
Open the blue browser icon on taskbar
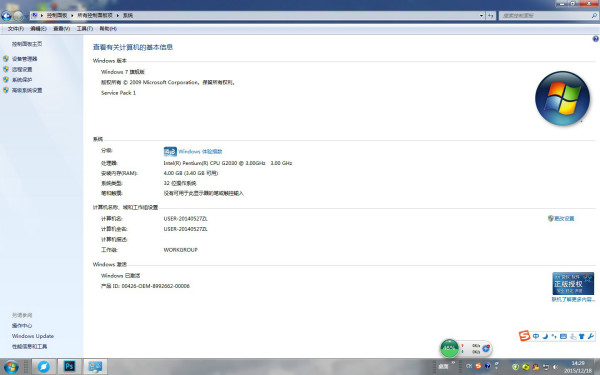(x=44, y=367)
